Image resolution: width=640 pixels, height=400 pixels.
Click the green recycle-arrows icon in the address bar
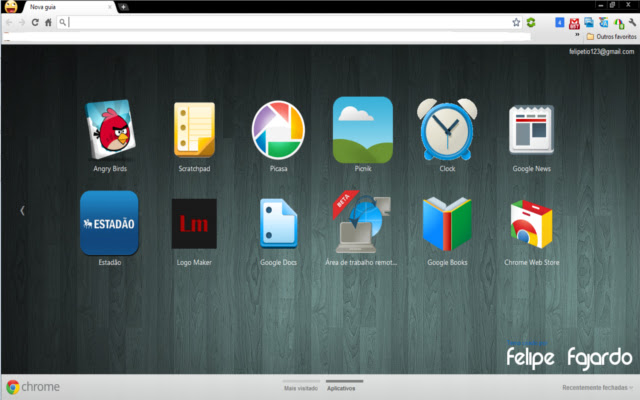coord(531,22)
